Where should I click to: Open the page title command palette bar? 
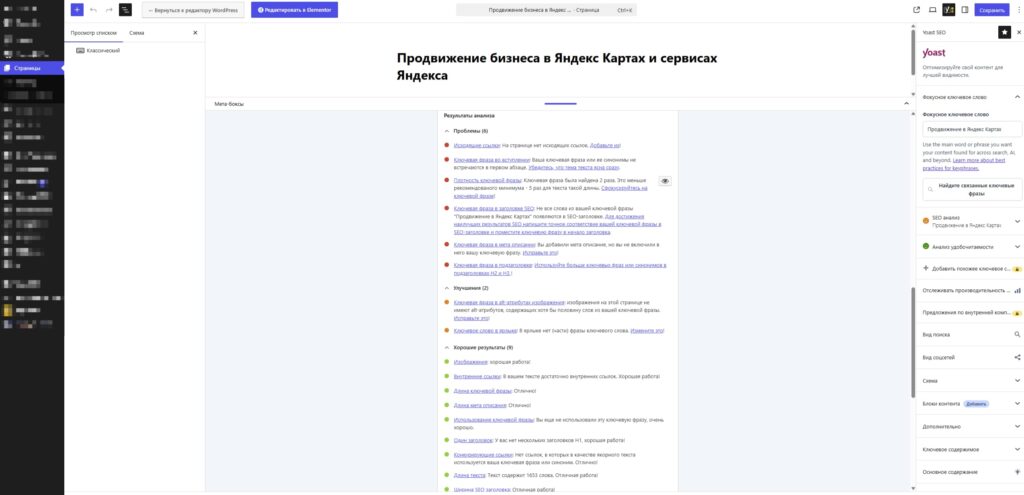click(546, 10)
